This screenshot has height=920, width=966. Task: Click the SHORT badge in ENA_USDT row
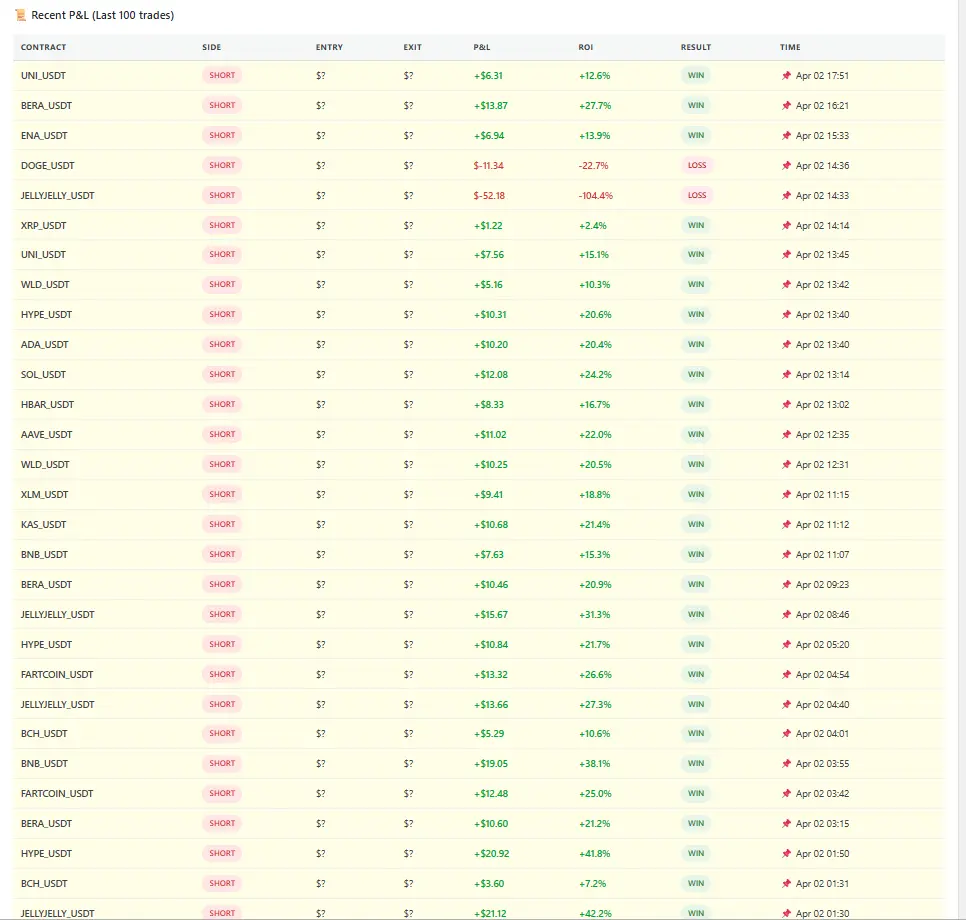point(222,135)
